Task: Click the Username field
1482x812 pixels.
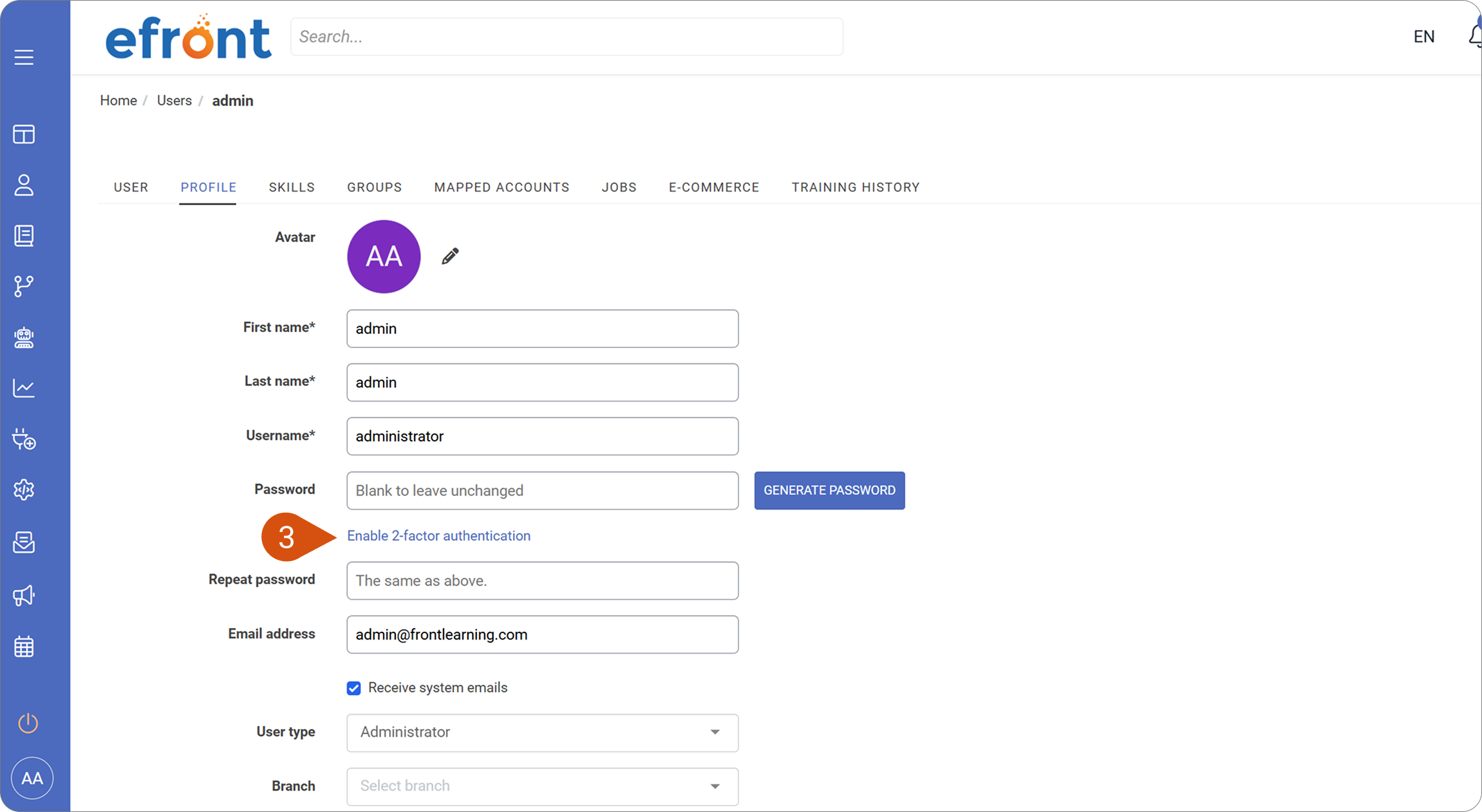Action: pos(542,436)
